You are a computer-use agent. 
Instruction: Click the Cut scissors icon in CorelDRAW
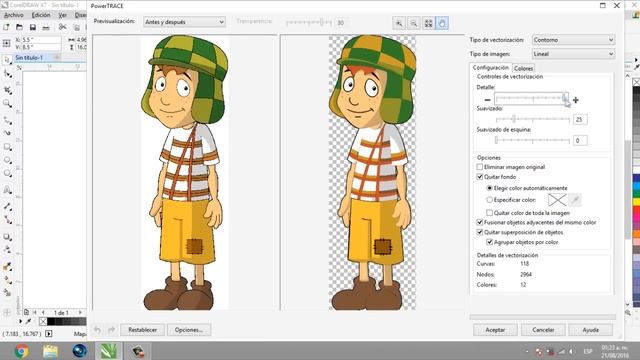(x=62, y=27)
